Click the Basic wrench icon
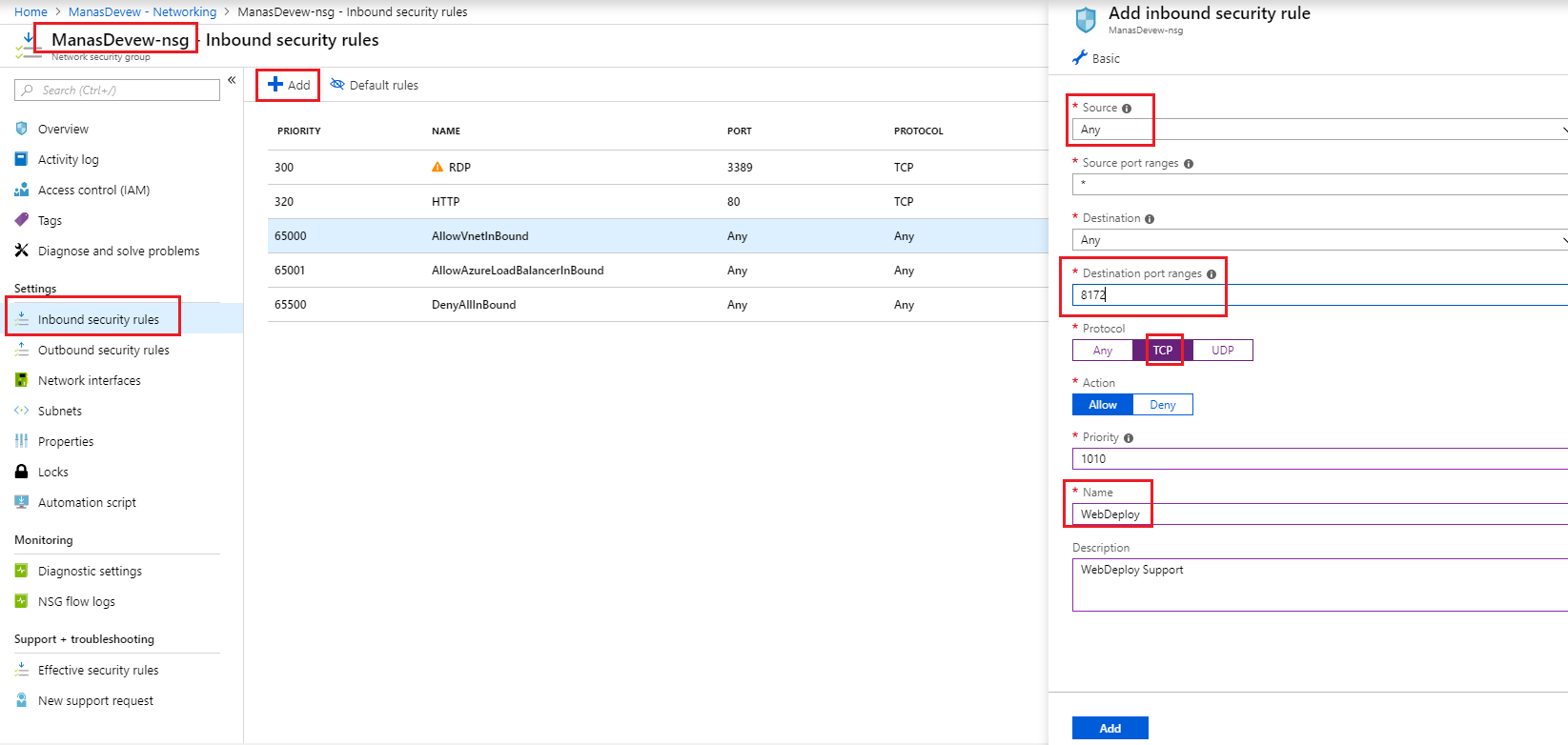 click(x=1080, y=58)
